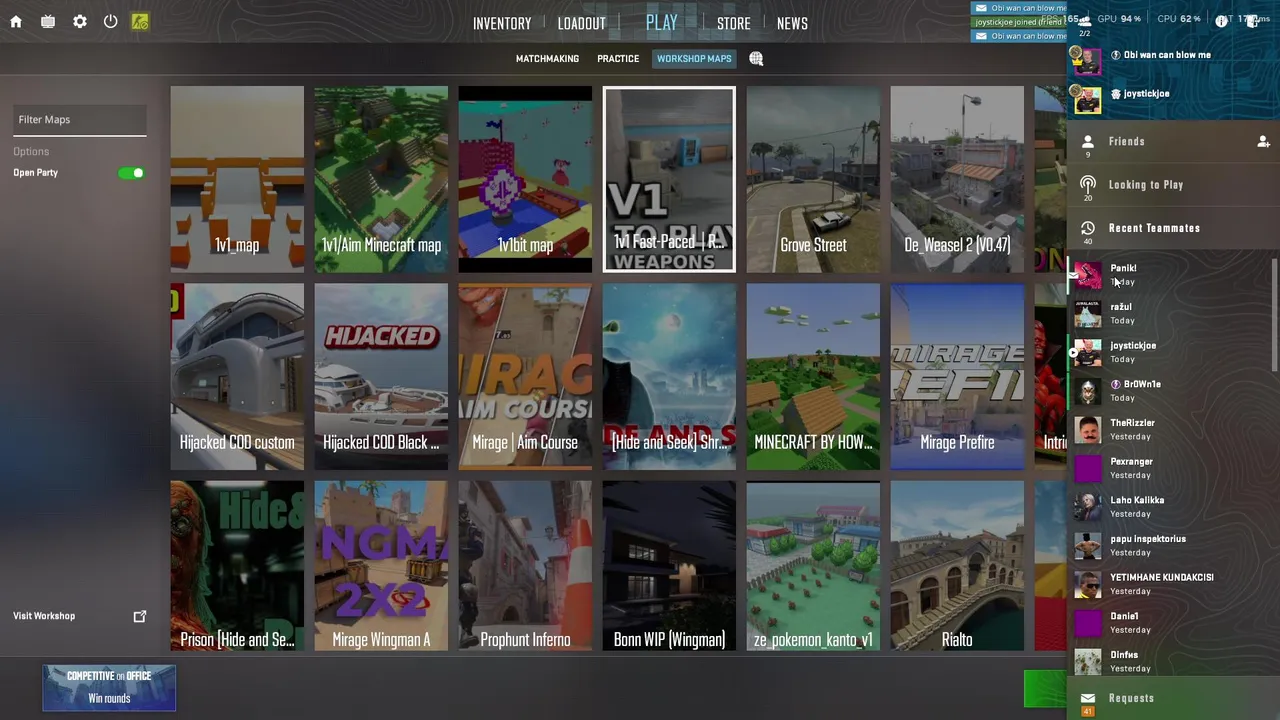Click the friends list scrollbar

[1275, 315]
